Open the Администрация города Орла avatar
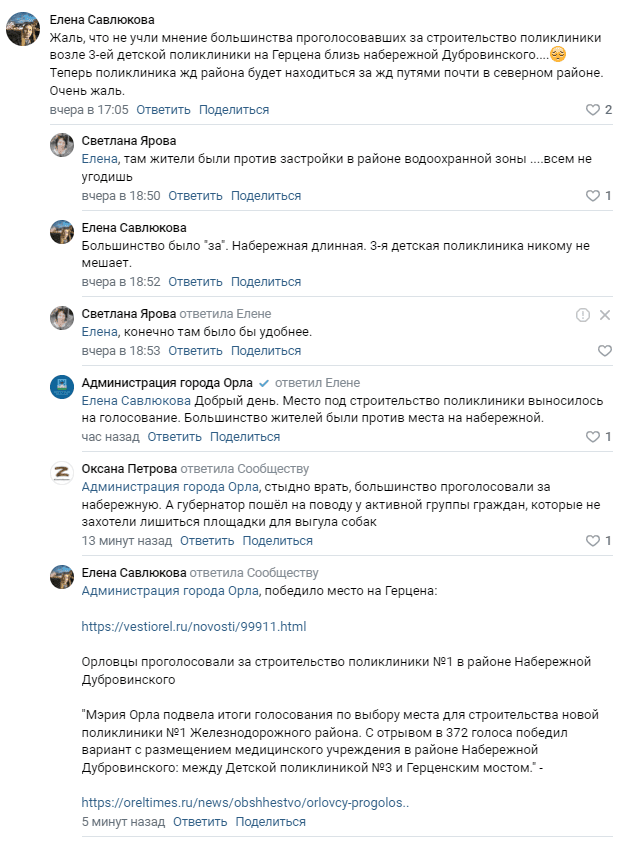Screen dimensions: 631x843 point(62,387)
